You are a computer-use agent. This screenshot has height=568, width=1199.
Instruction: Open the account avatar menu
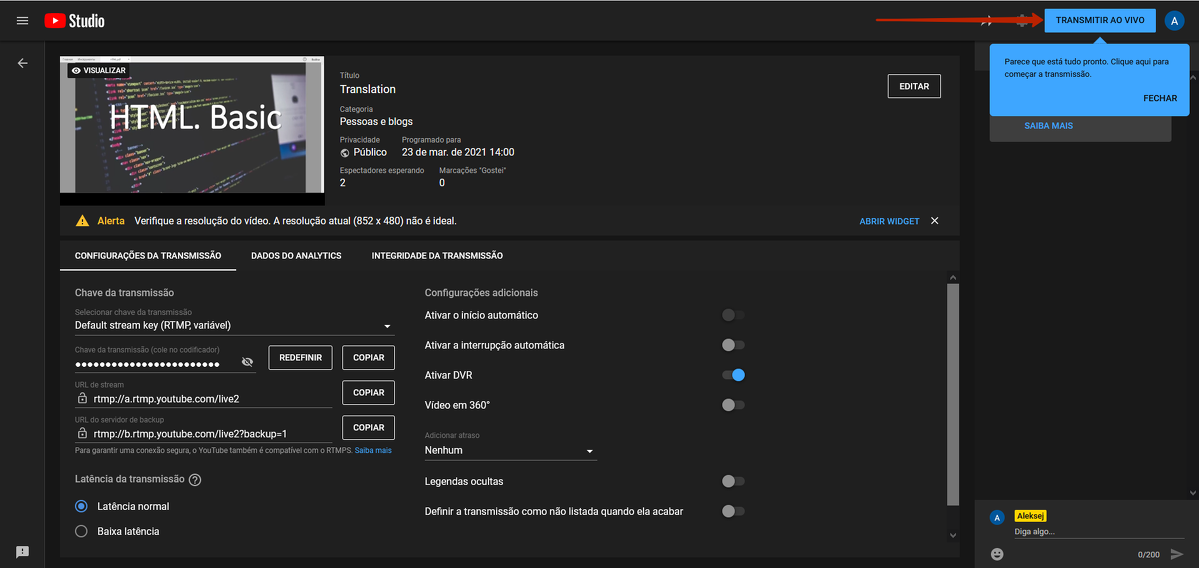tap(1174, 22)
